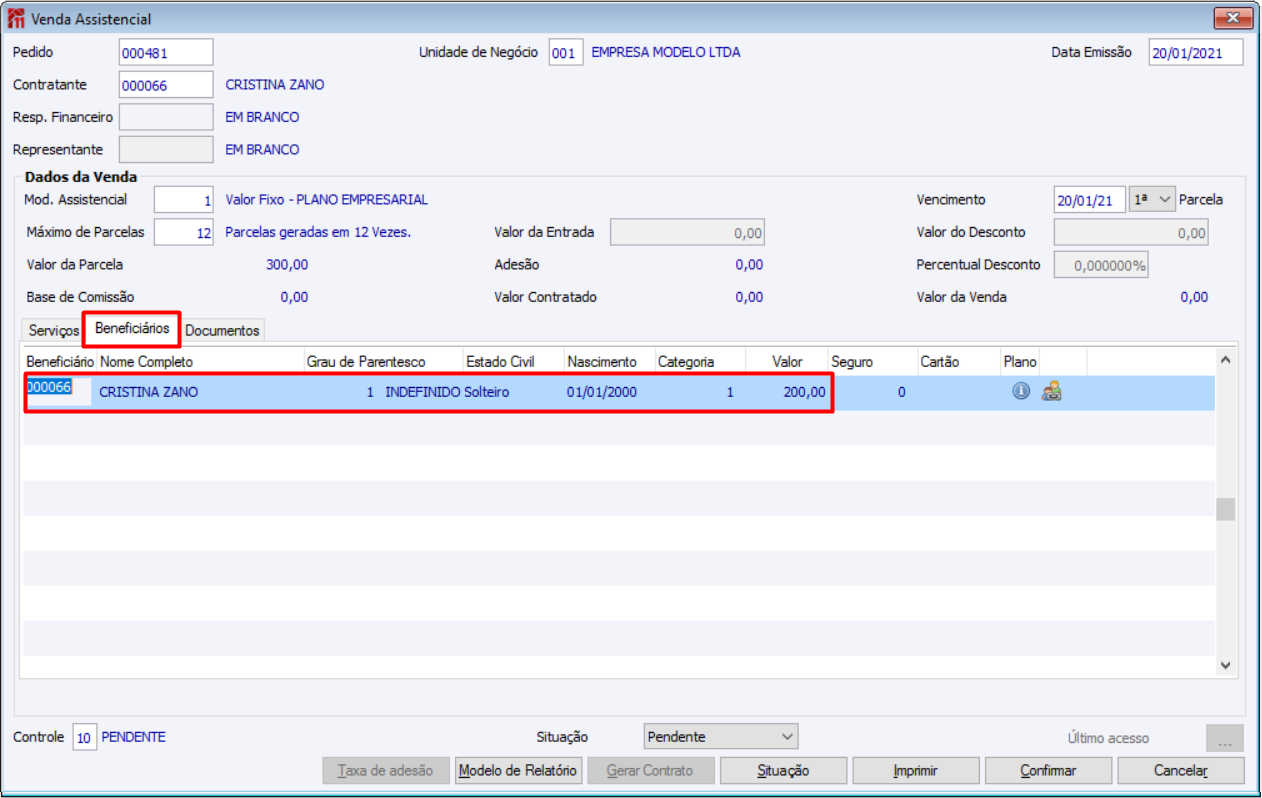The height and width of the screenshot is (798, 1262).
Task: Click the Imprimir button
Action: point(915,771)
